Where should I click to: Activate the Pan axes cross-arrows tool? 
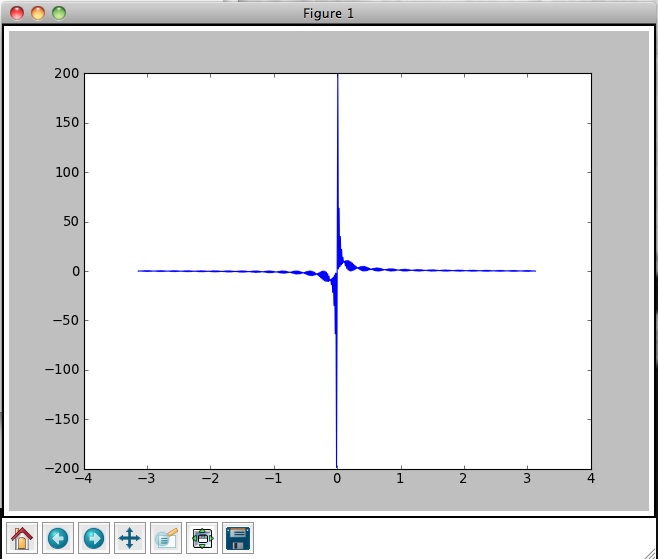coord(130,538)
